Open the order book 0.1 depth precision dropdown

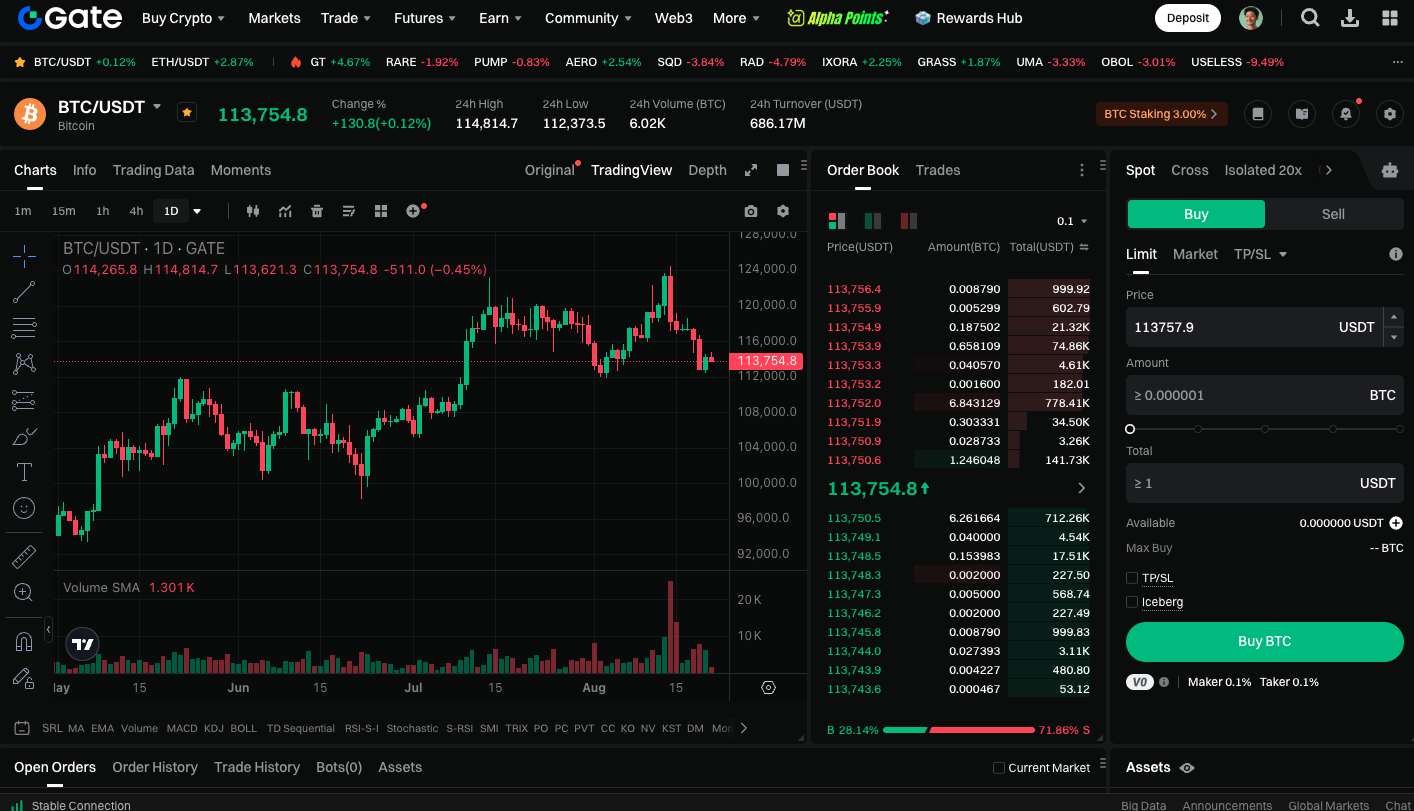[1072, 221]
